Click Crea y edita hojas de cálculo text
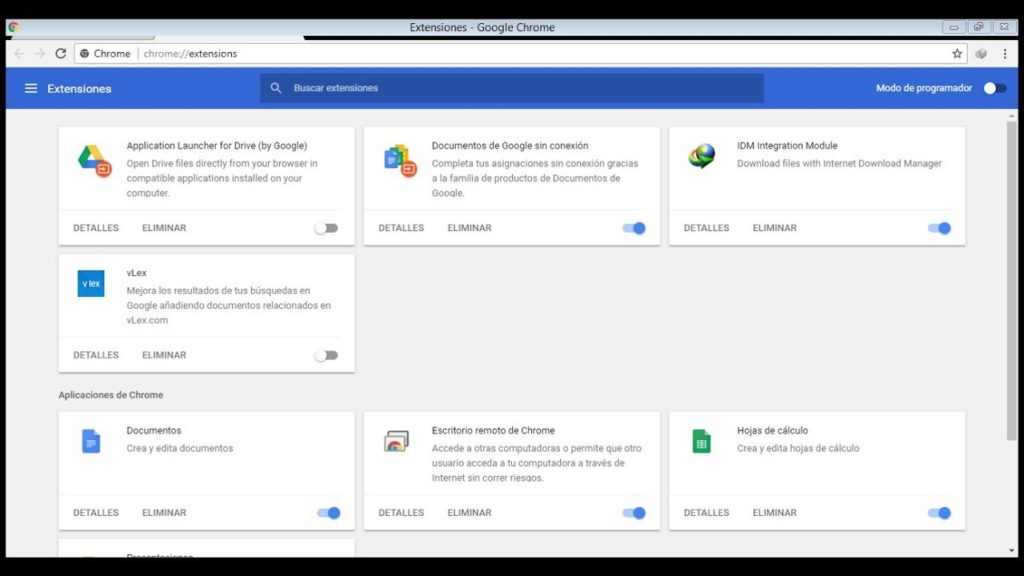 pos(798,448)
